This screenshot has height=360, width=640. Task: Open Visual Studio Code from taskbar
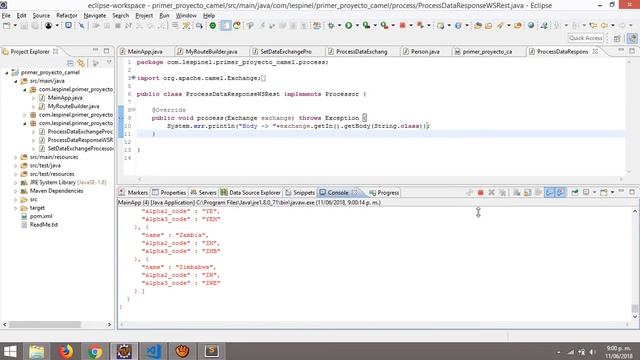[153, 351]
